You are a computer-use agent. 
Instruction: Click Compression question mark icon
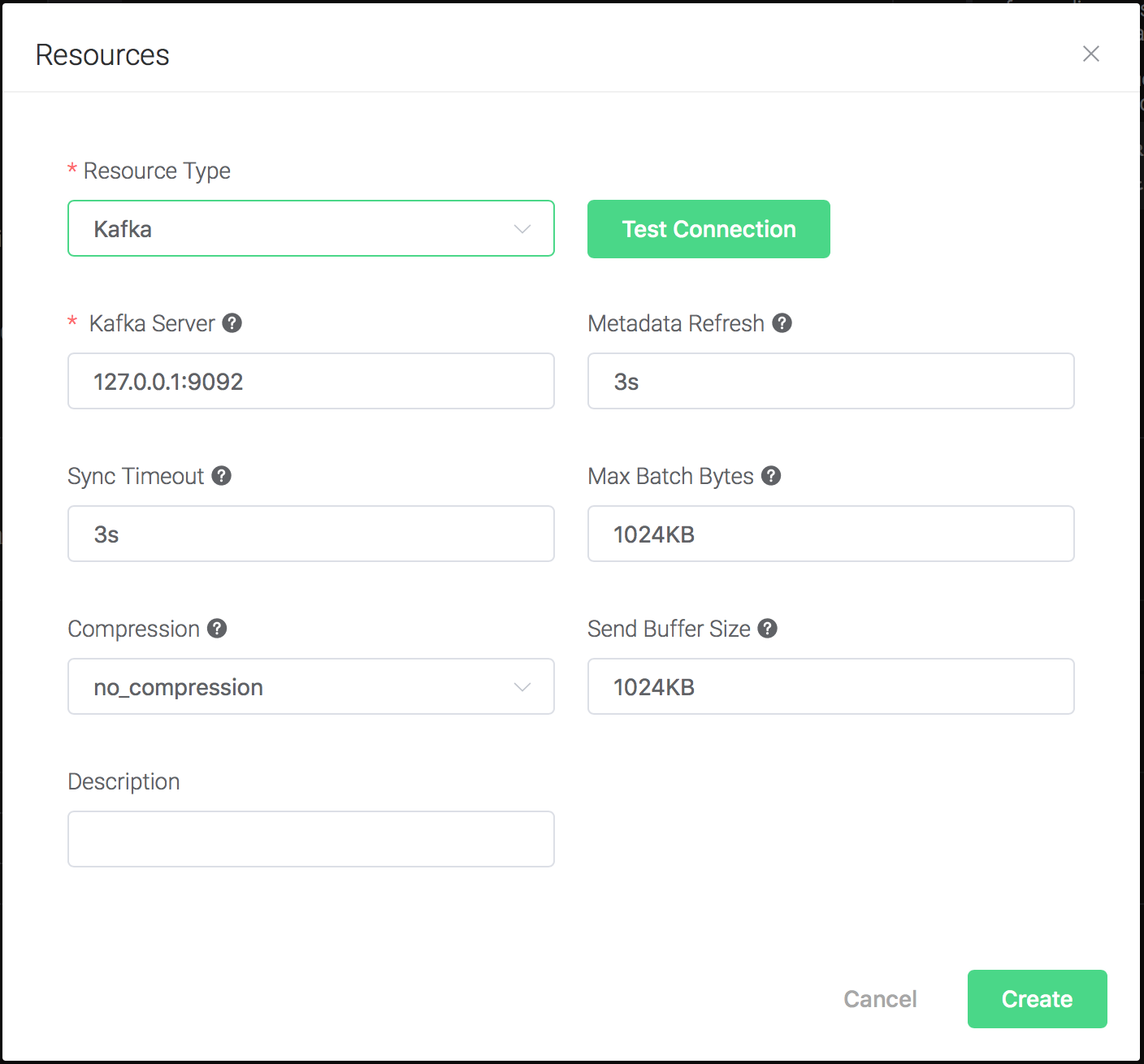click(217, 629)
